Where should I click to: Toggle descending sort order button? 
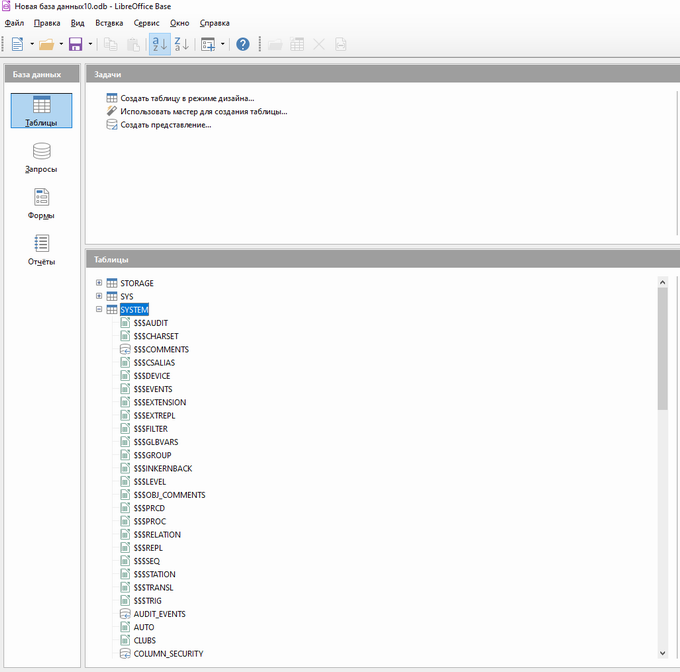(x=181, y=44)
